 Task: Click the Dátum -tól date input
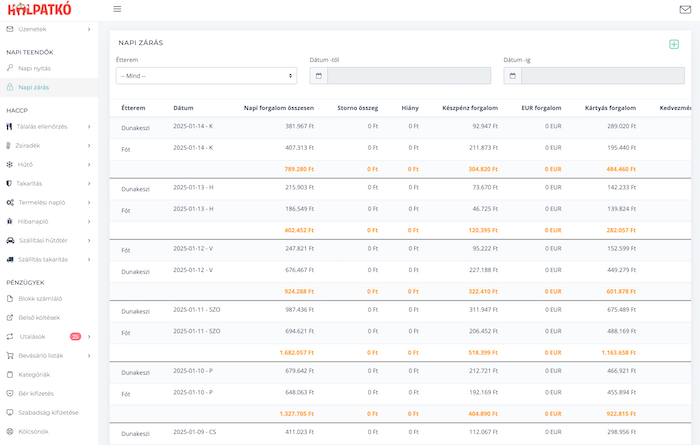point(408,76)
